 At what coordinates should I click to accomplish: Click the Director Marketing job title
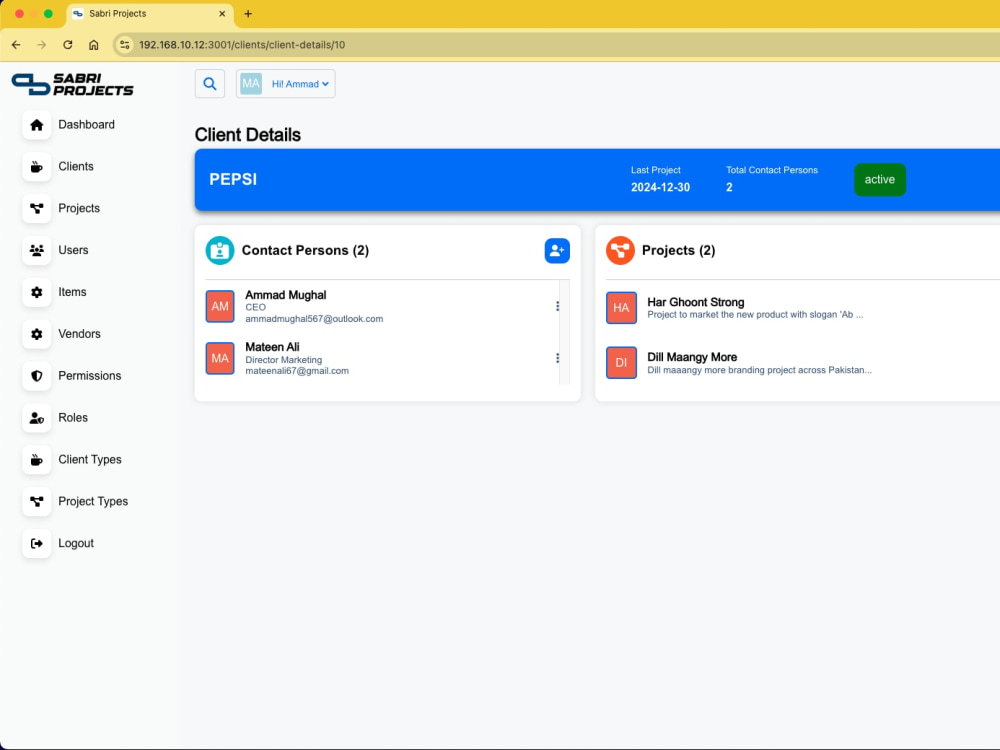pos(283,360)
